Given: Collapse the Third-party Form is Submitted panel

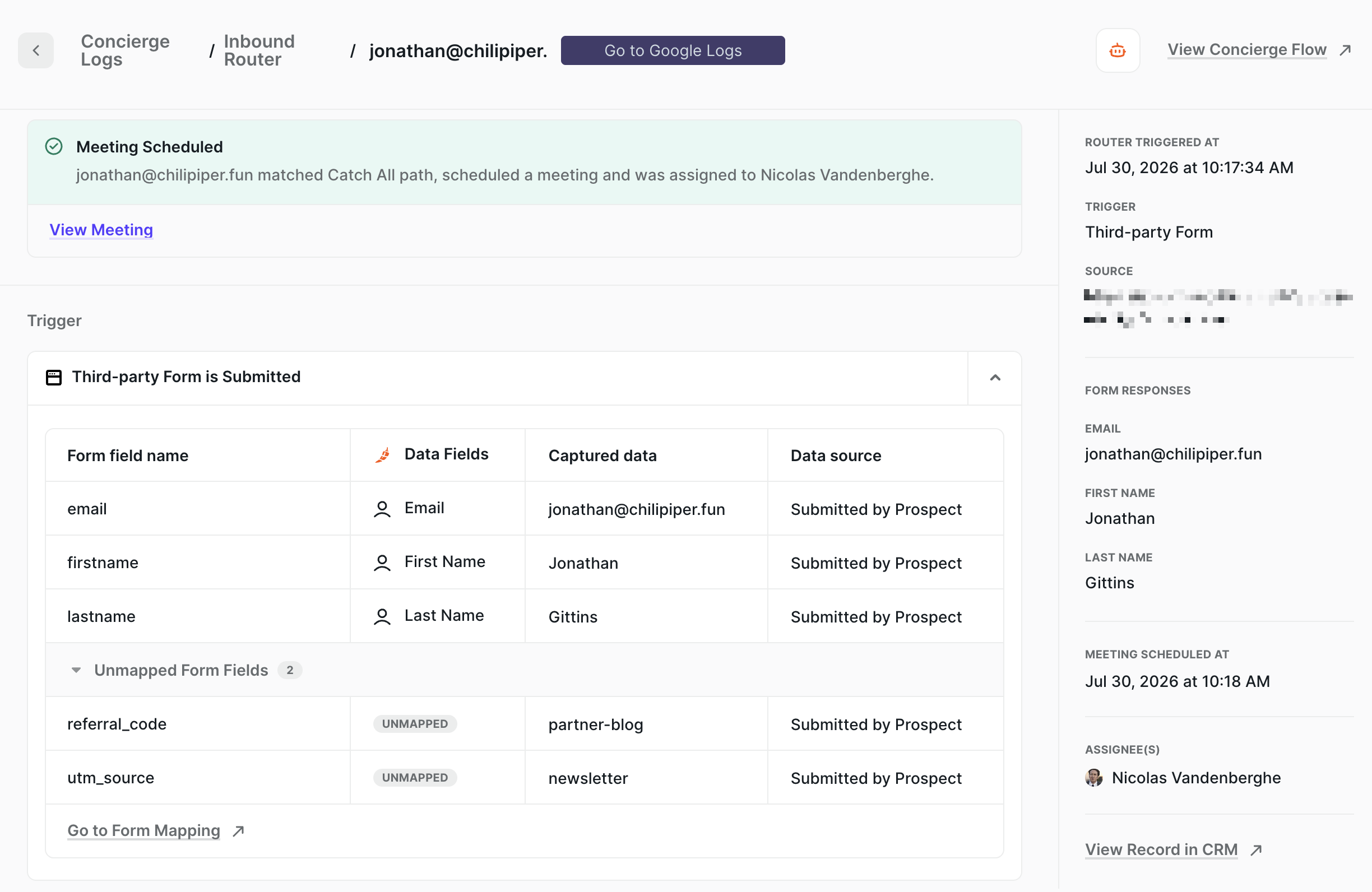Looking at the screenshot, I should point(995,378).
